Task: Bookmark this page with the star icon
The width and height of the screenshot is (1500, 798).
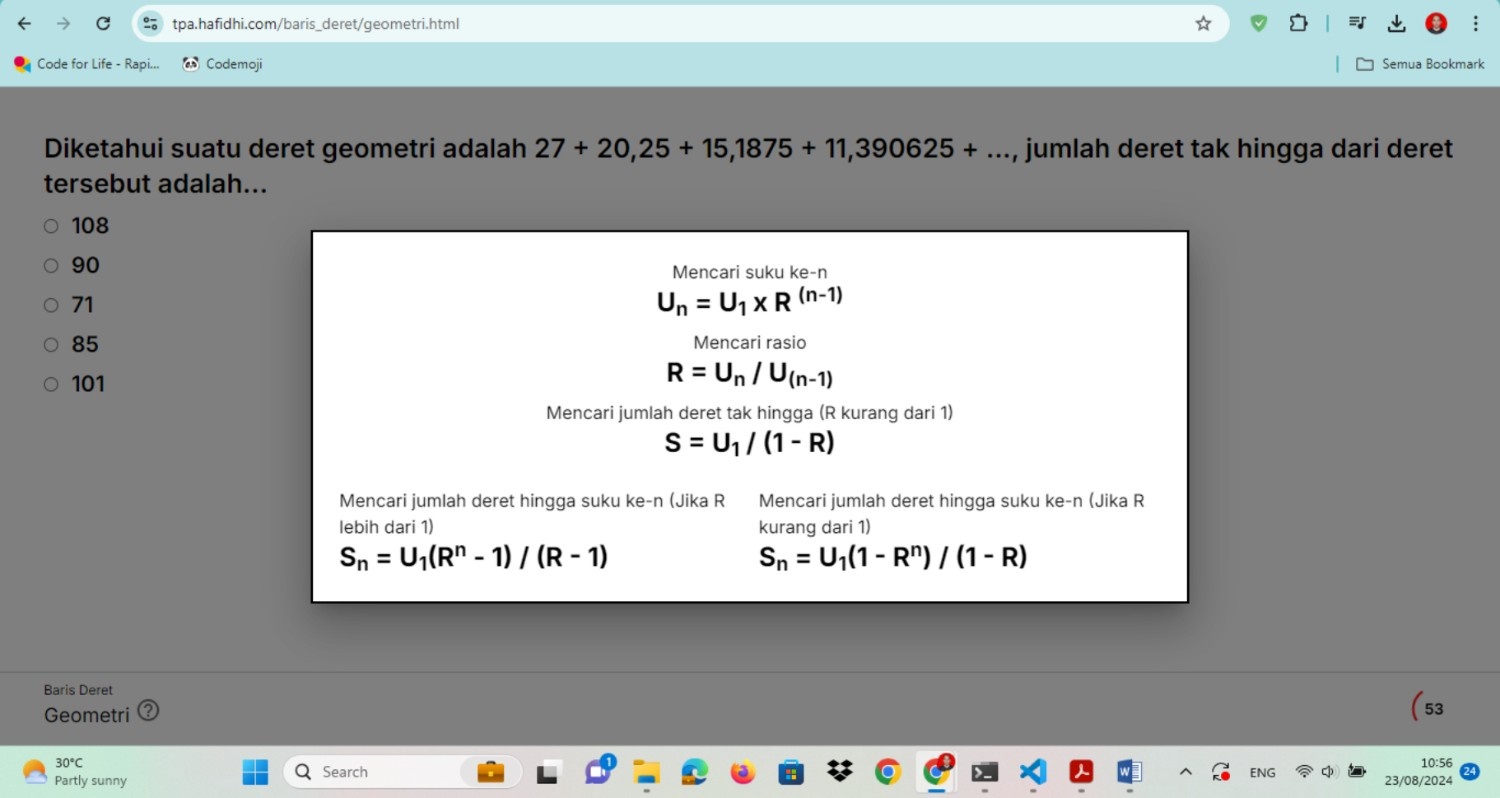Action: pos(1203,24)
